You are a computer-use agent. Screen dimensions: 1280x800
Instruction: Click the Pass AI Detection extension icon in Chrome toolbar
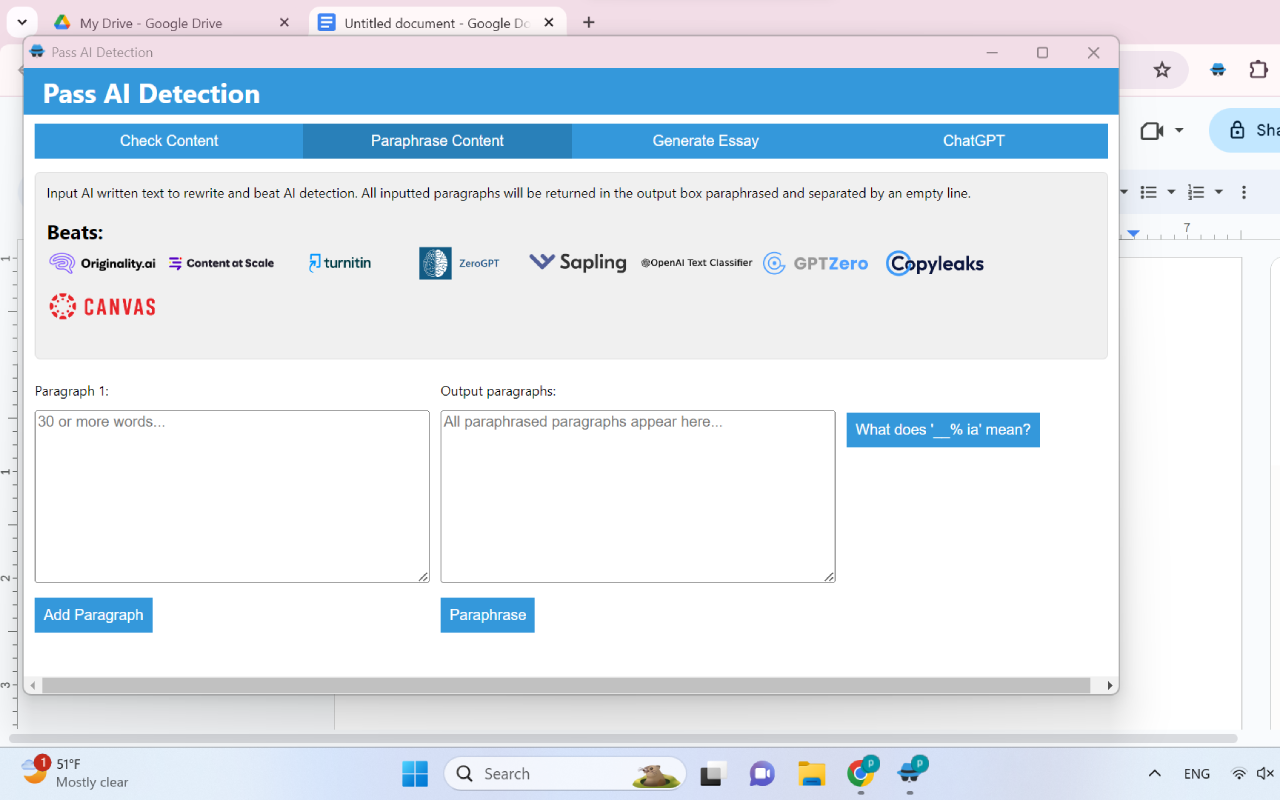click(1218, 70)
